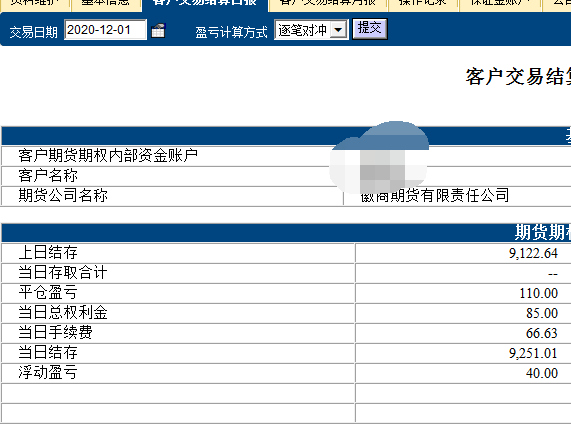Focus the 交易日期 date input field
The width and height of the screenshot is (571, 429).
click(106, 30)
